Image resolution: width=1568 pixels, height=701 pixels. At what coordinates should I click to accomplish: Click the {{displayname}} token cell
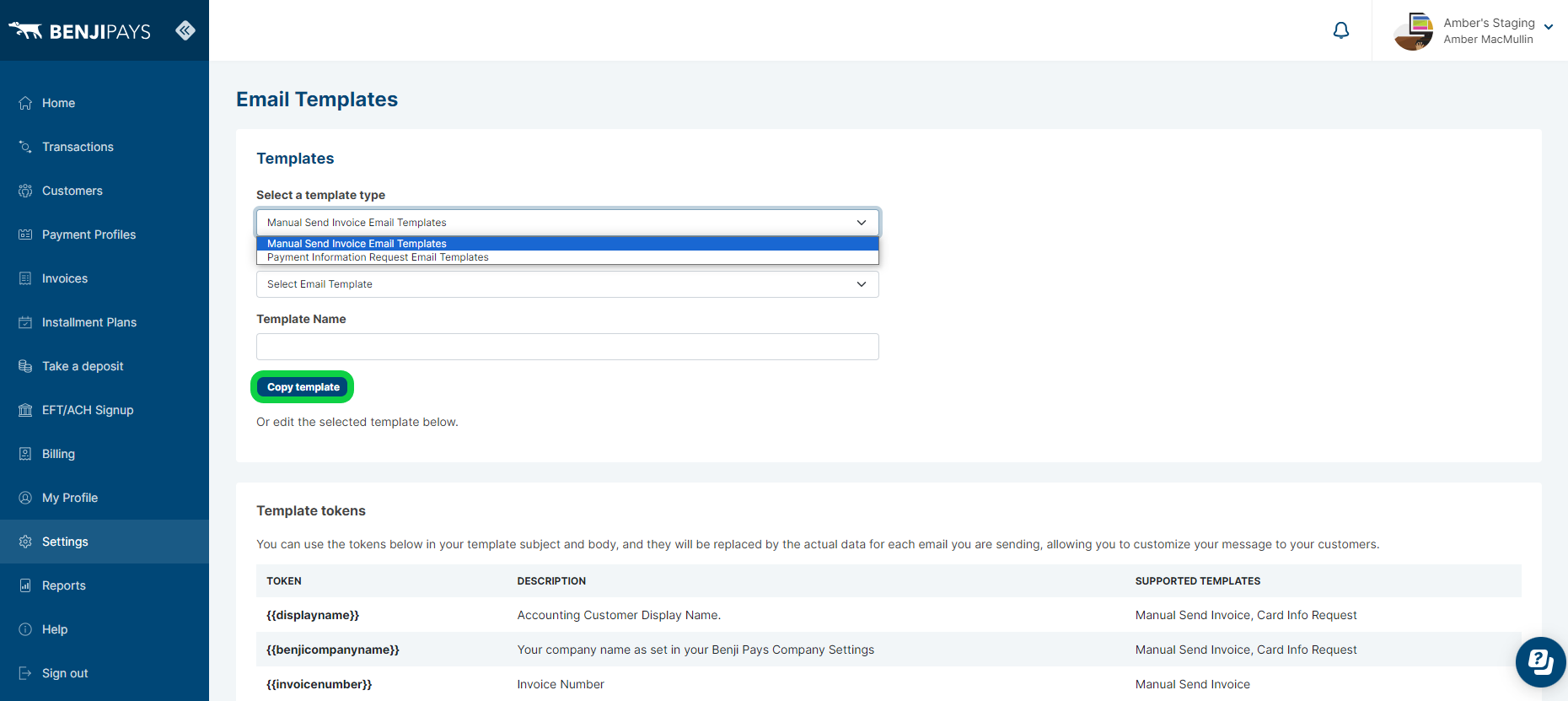[x=313, y=615]
